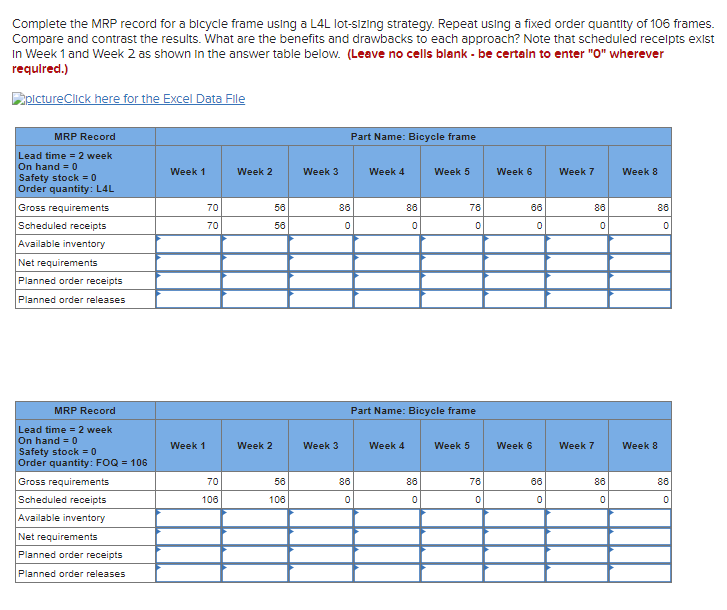Image resolution: width=727 pixels, height=610 pixels.
Task: Select FOQ Planned order releases cell for Week 7
Action: coord(577,573)
